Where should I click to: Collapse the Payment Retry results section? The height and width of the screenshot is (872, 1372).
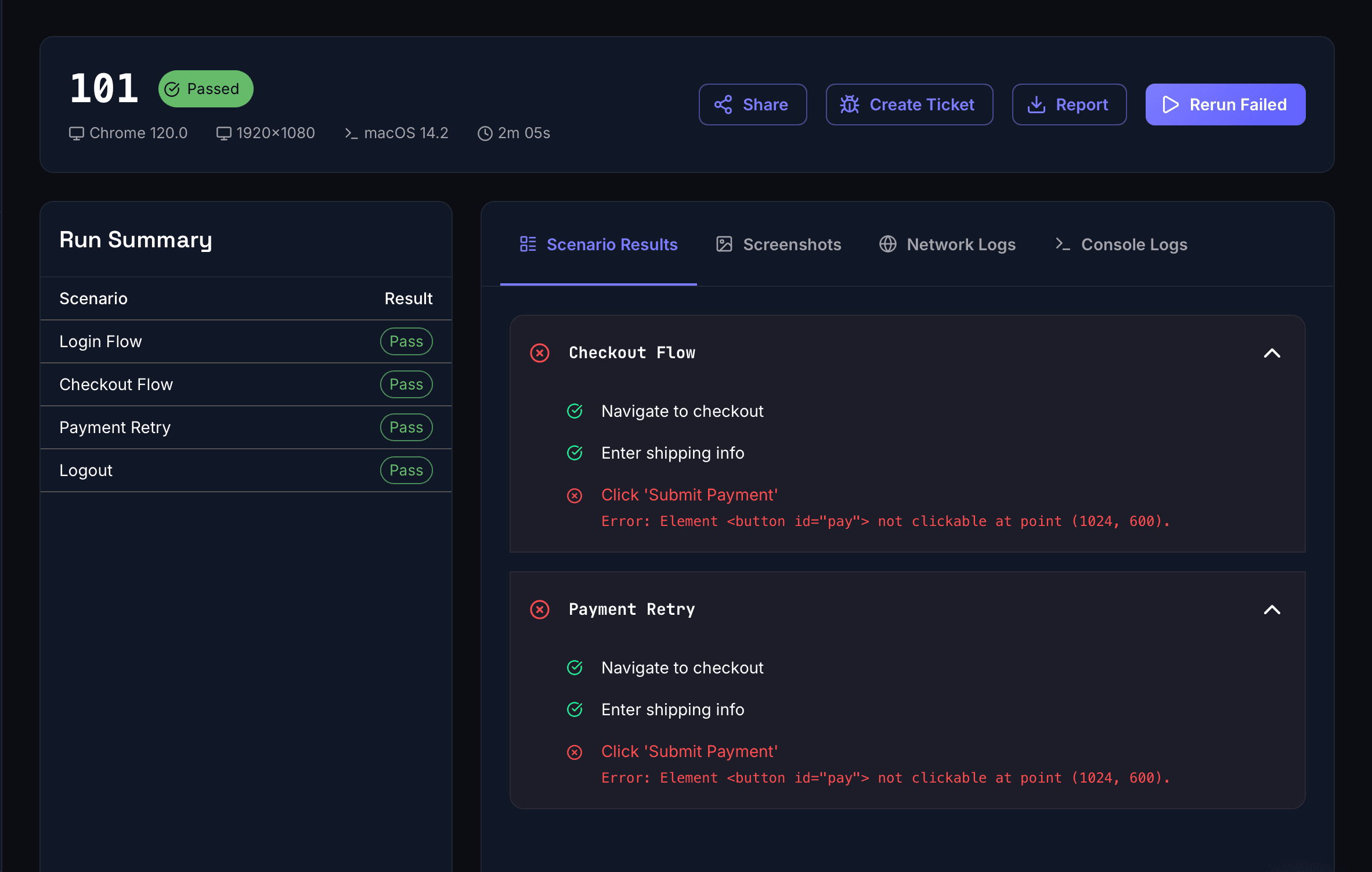[x=1272, y=610]
